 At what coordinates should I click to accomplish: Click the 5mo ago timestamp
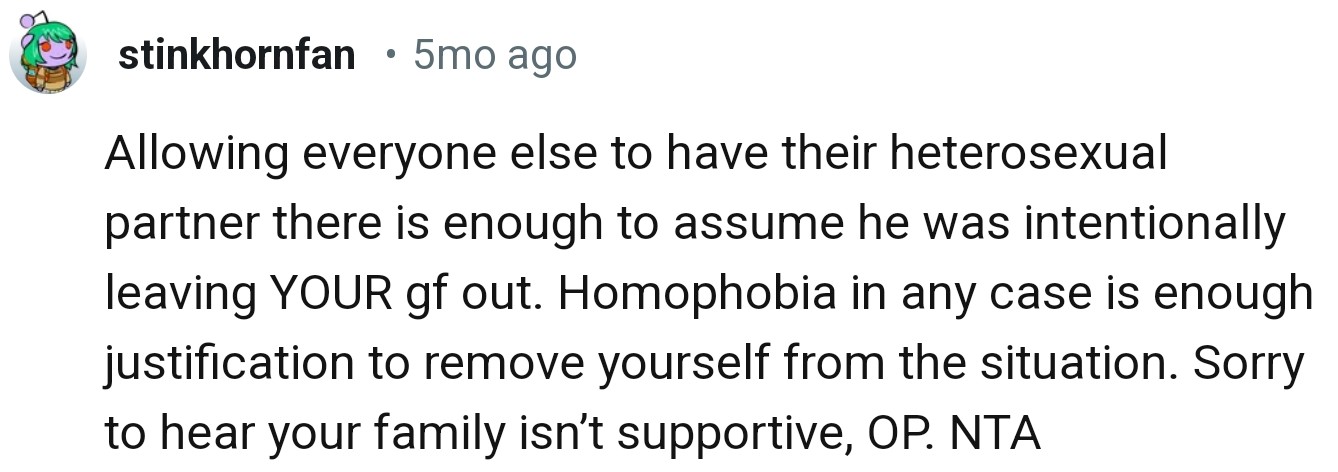(x=495, y=56)
